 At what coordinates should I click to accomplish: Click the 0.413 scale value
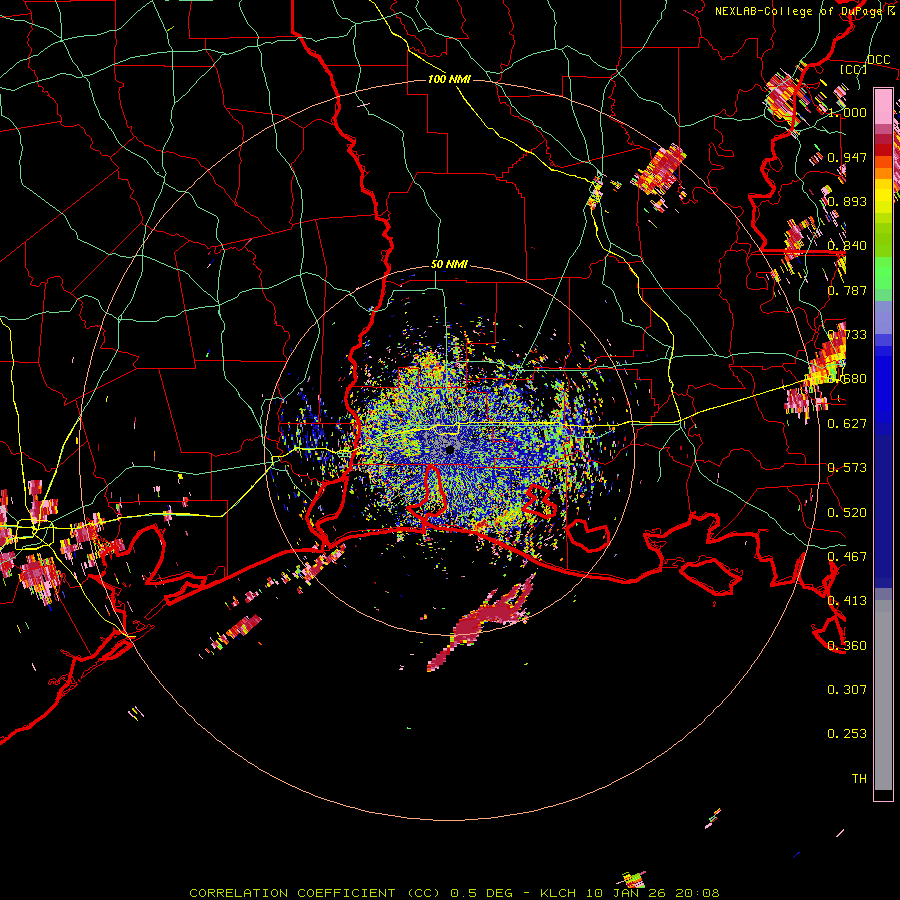pyautogui.click(x=847, y=601)
